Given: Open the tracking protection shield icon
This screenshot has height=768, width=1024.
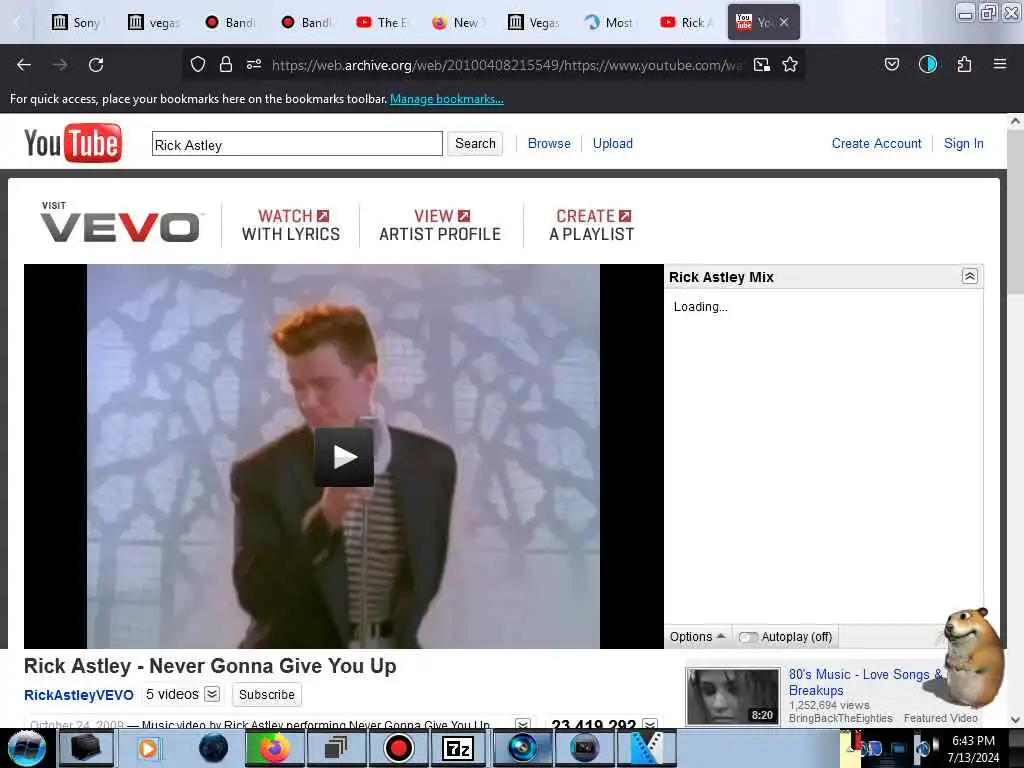Looking at the screenshot, I should pyautogui.click(x=198, y=64).
